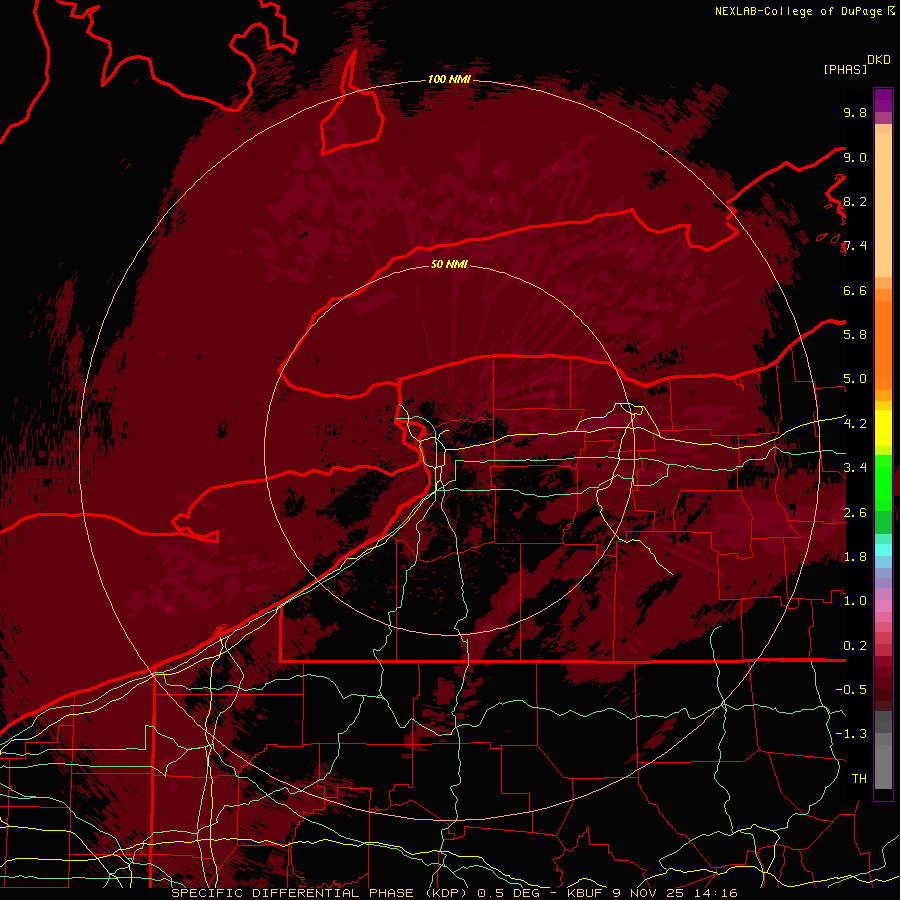
Task: Select the 6.6 value on the color scale
Action: [855, 290]
